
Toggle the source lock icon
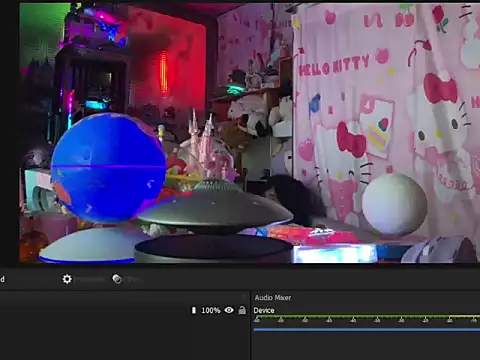[242, 310]
